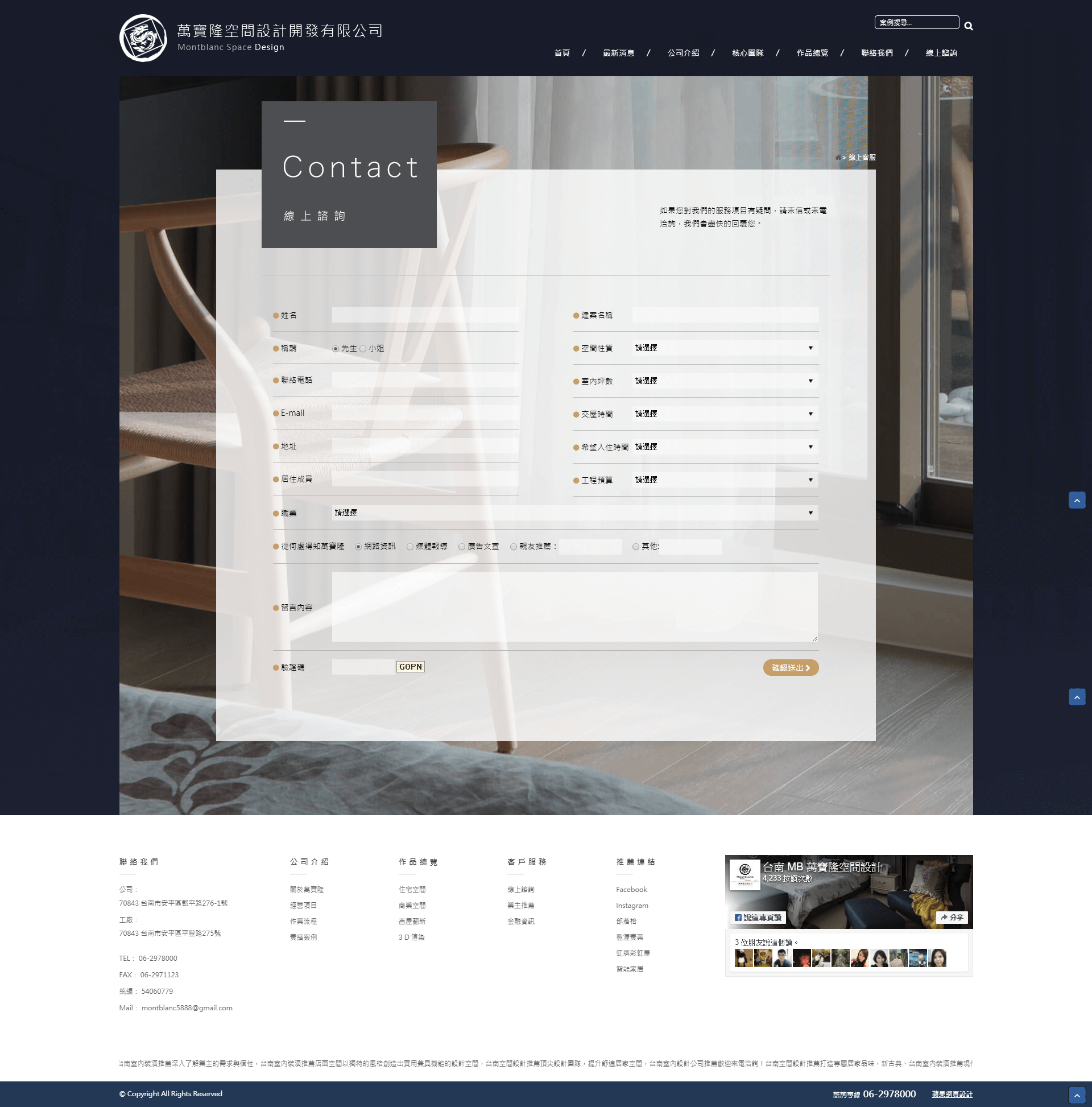This screenshot has height=1107, width=1092.
Task: Click the search icon in the top right
Action: pos(968,22)
